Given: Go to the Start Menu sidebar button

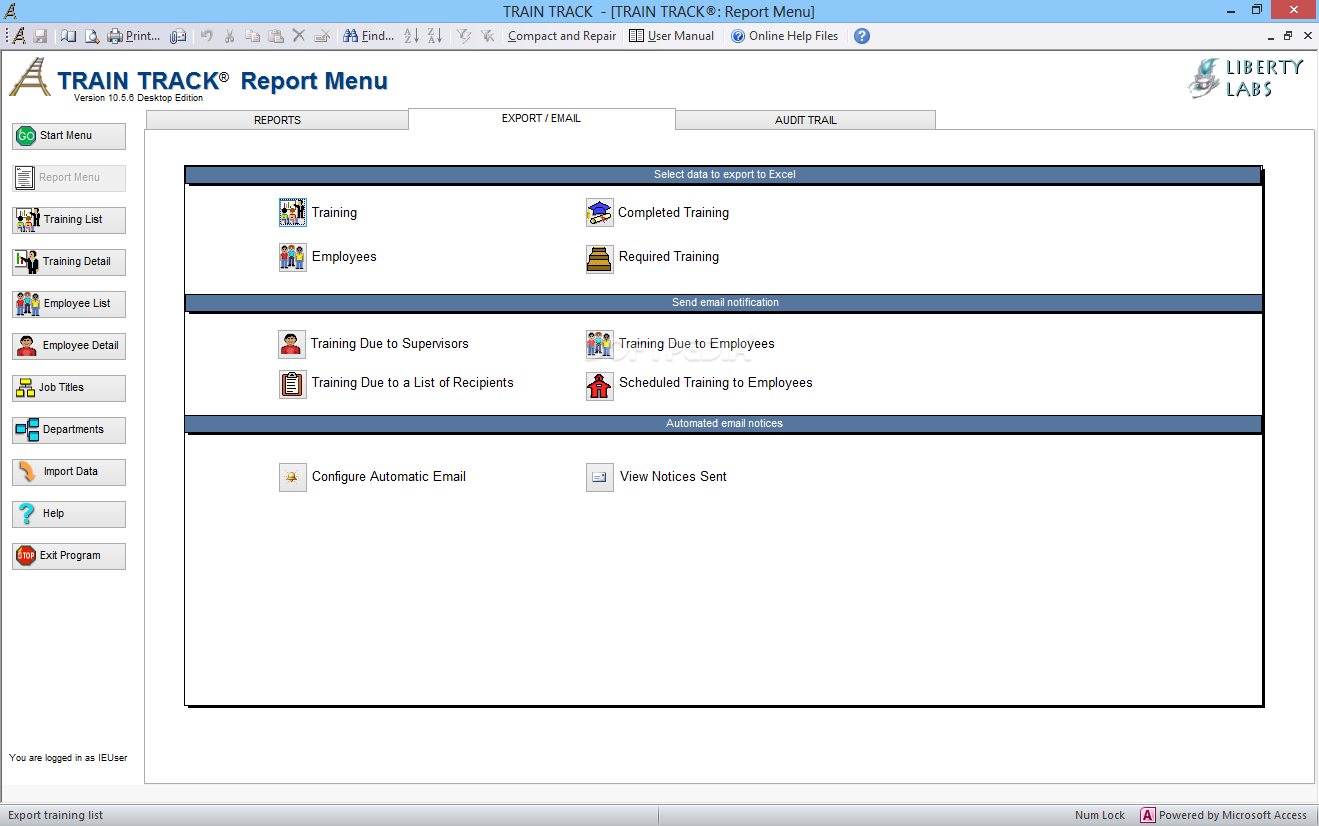Looking at the screenshot, I should (69, 136).
